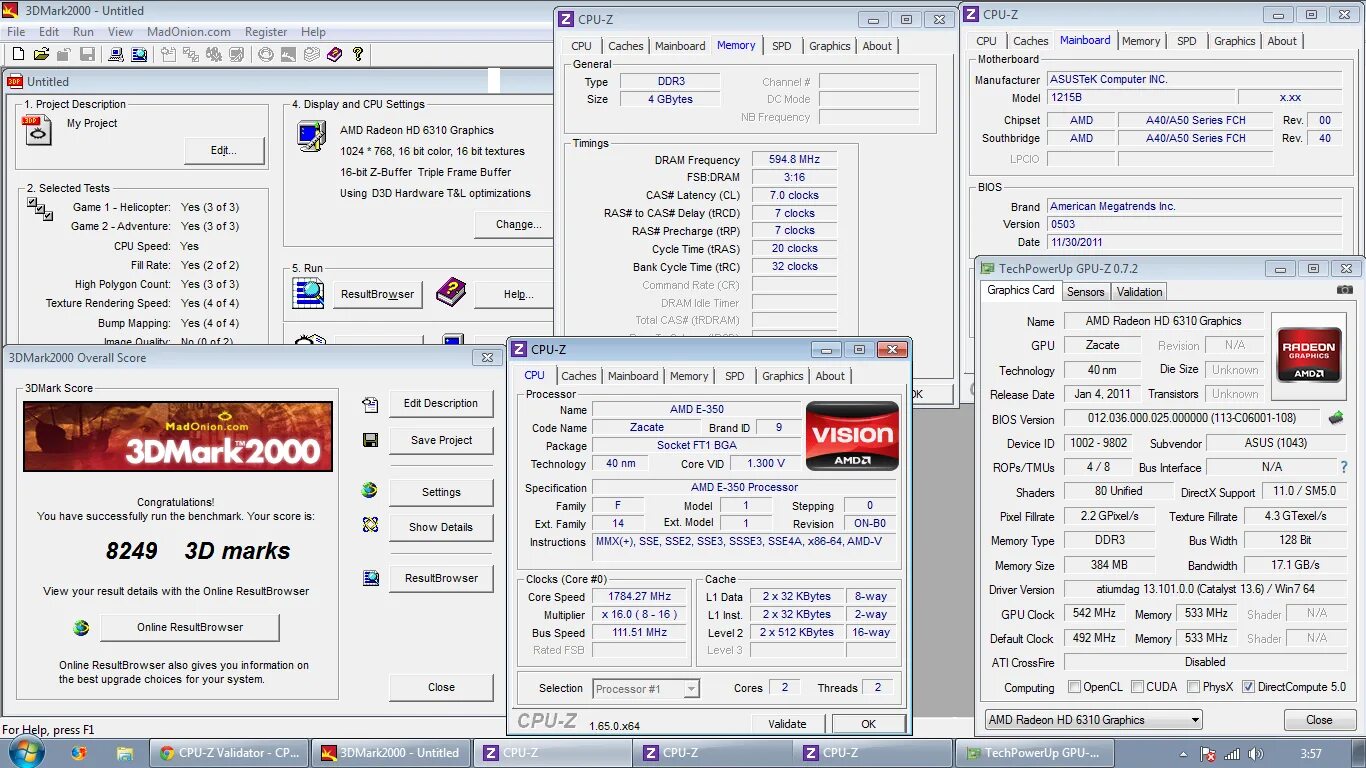Viewport: 1366px width, 768px height.
Task: Click the System Info computer toolbar icon
Action: click(116, 55)
